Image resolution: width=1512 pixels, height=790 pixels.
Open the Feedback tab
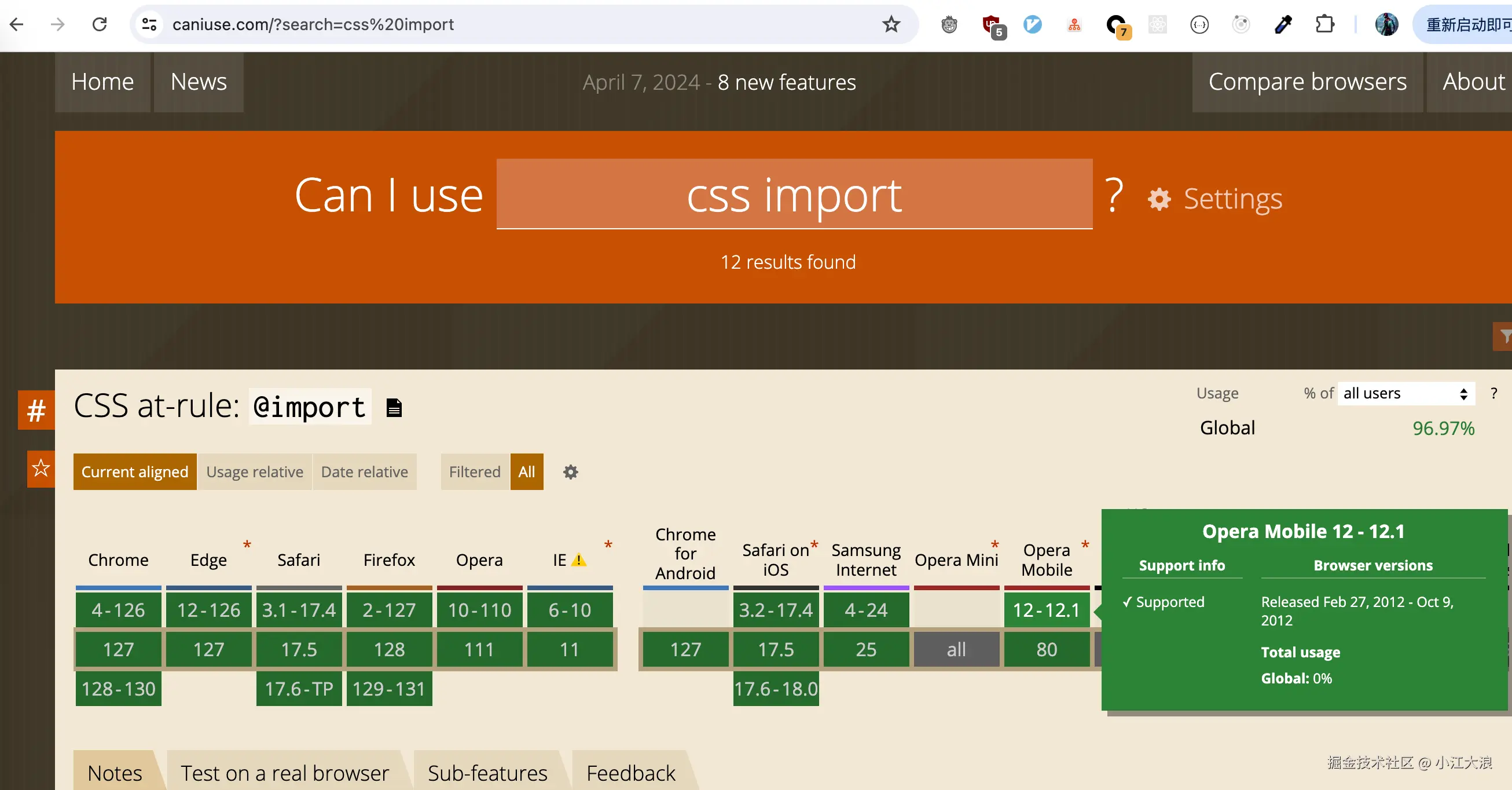coord(630,773)
